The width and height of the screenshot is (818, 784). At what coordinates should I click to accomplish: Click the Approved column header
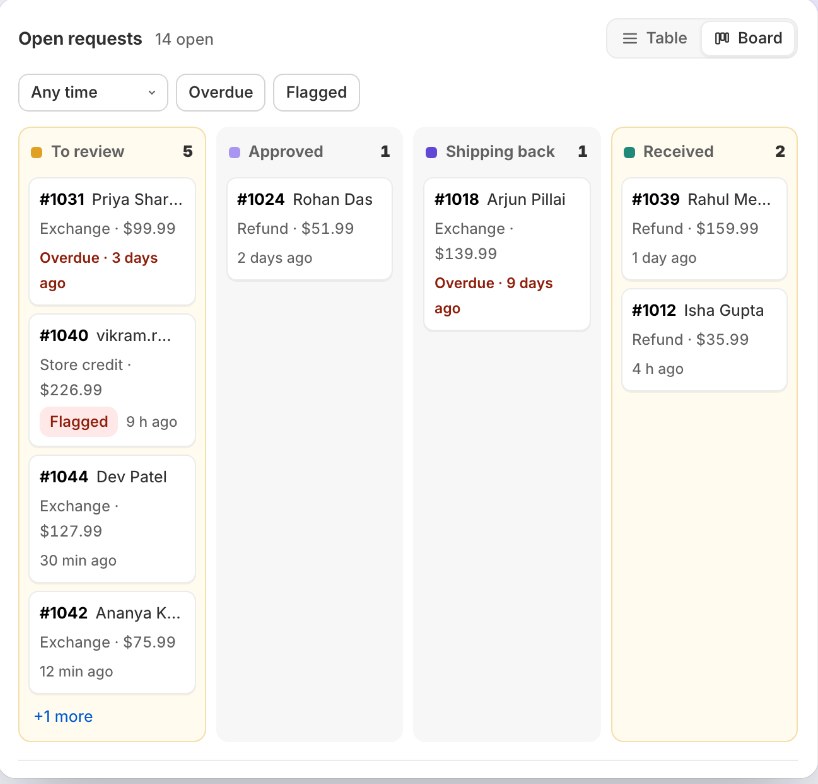(x=309, y=152)
